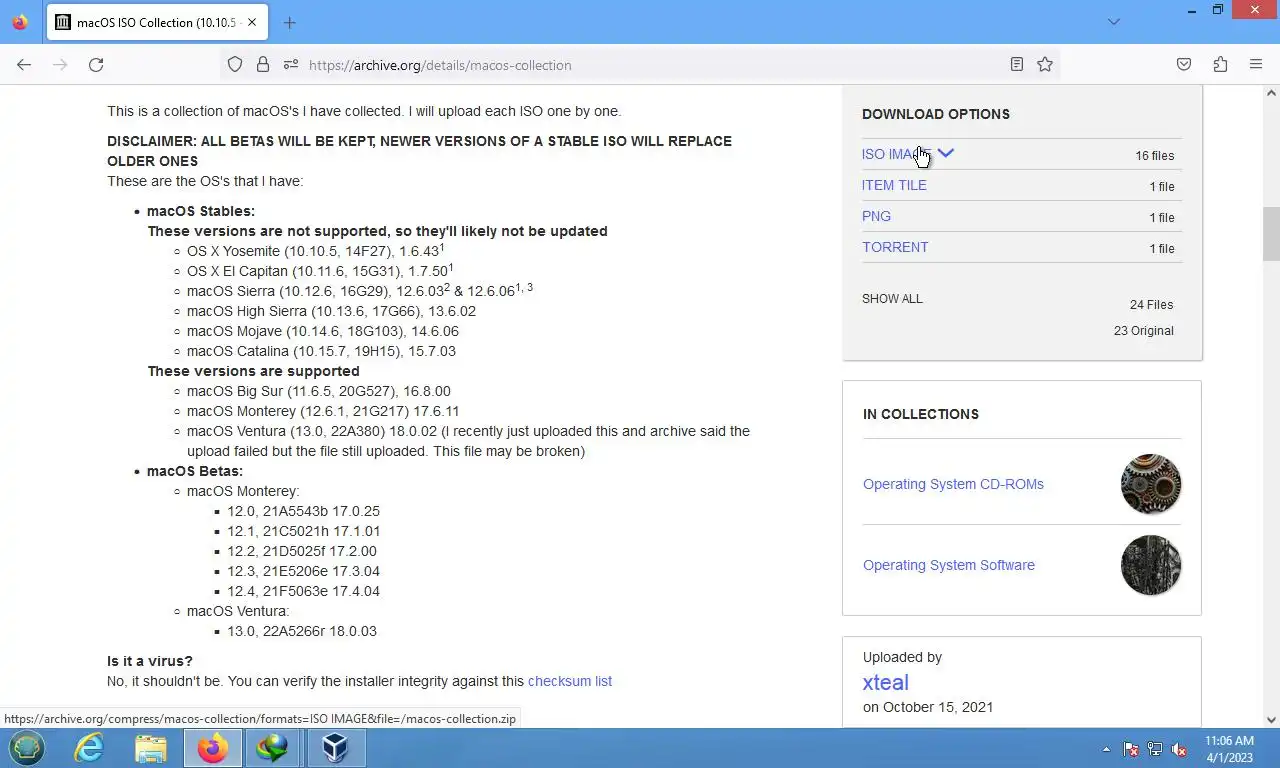Click the address bar URL field
Viewport: 1280px width, 768px height.
click(640, 64)
